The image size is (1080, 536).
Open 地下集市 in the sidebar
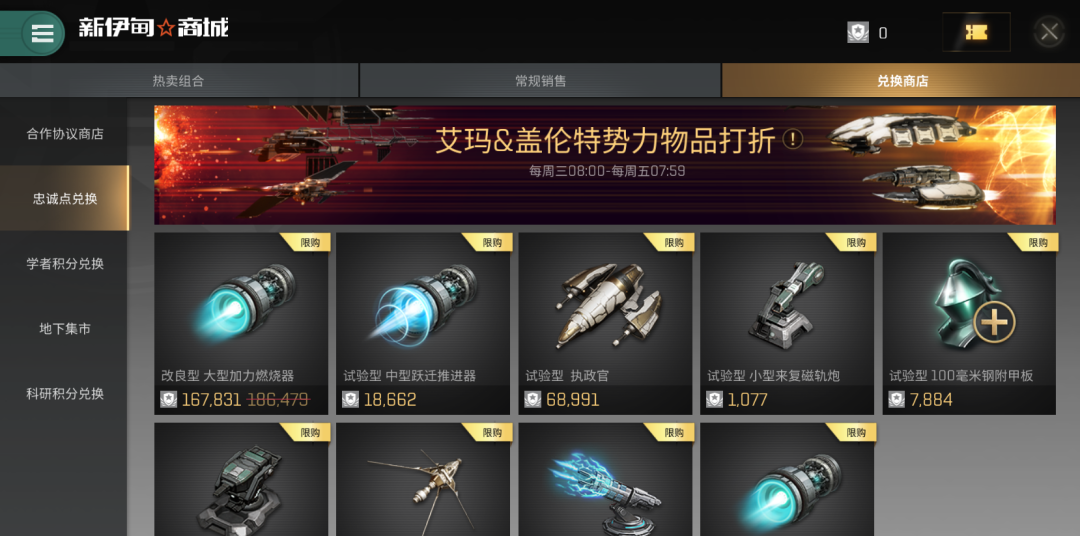pos(64,329)
